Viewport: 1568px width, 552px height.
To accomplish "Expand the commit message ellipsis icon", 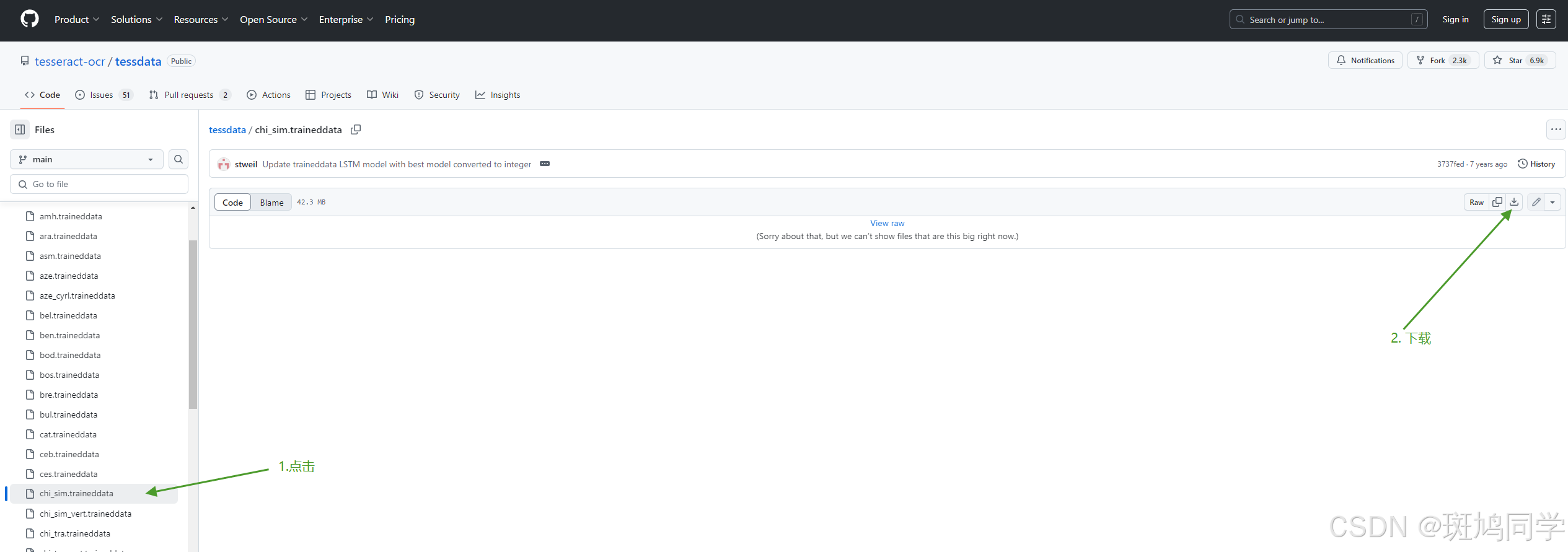I will tap(545, 164).
